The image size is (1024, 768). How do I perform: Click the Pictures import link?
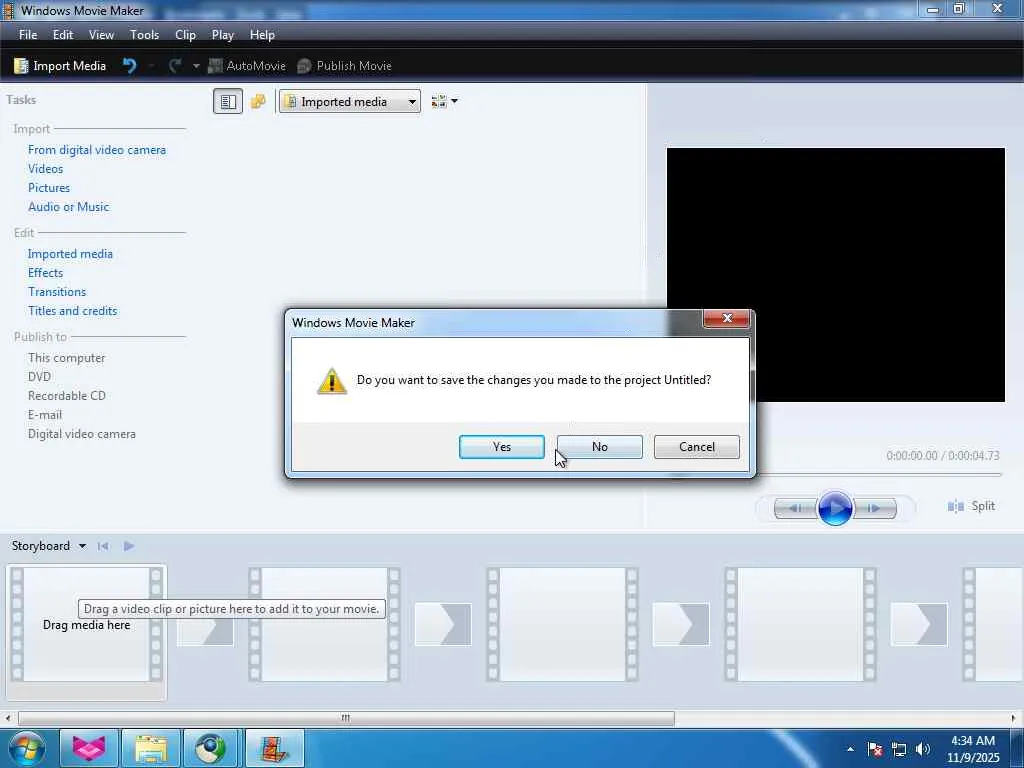tap(49, 187)
